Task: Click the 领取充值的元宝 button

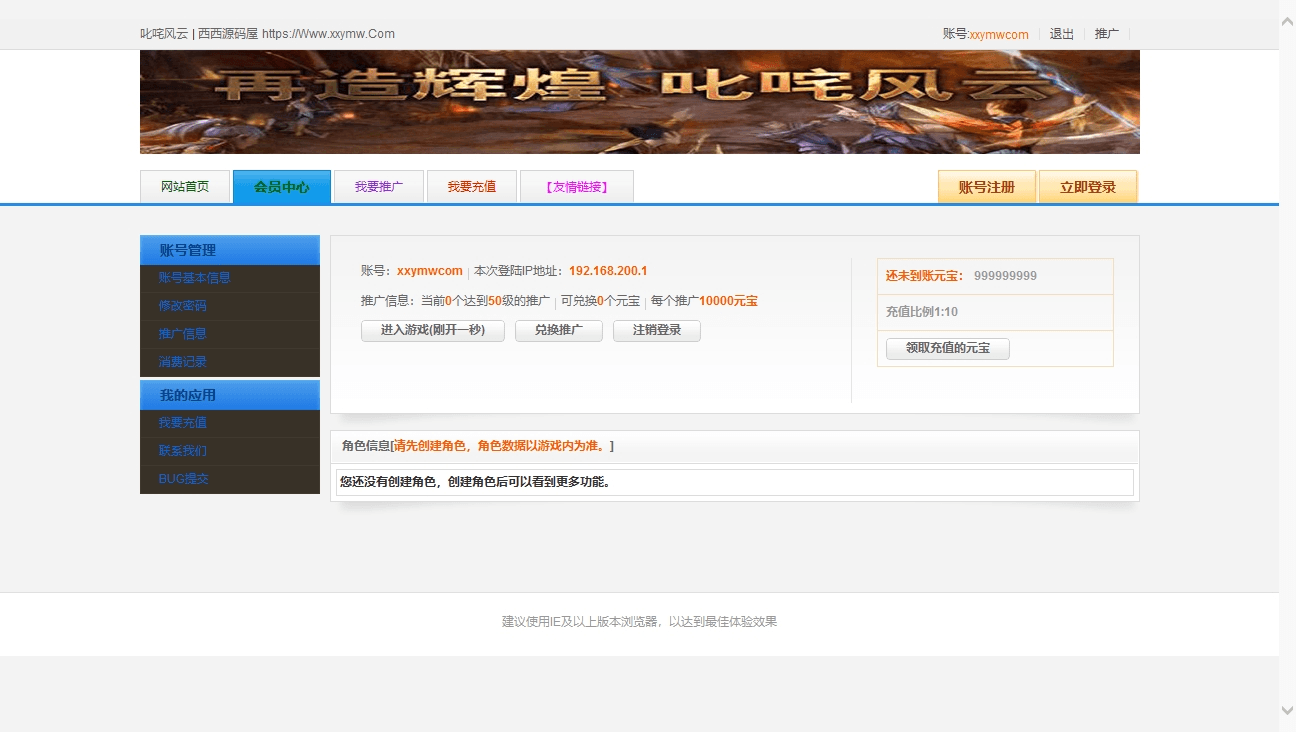Action: 948,348
